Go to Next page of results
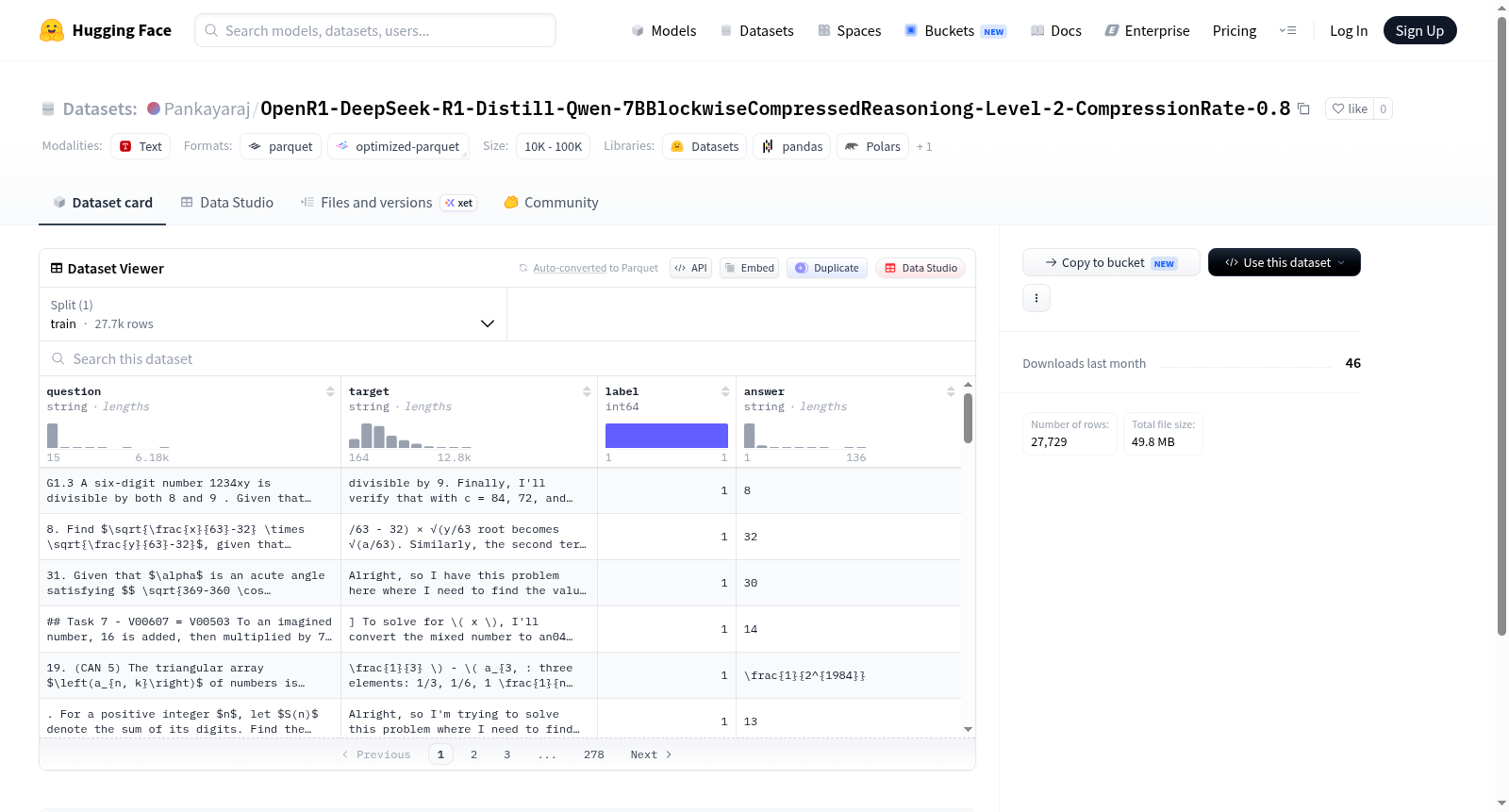Image resolution: width=1509 pixels, height=812 pixels. (x=651, y=754)
